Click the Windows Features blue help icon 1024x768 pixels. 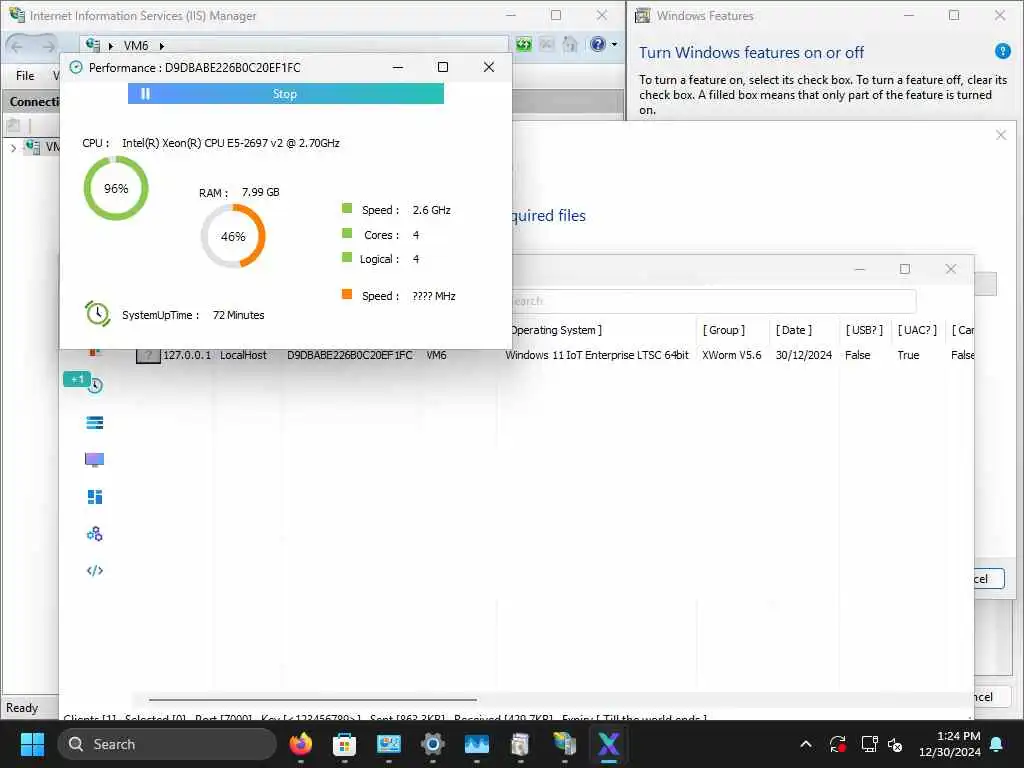click(x=1002, y=51)
